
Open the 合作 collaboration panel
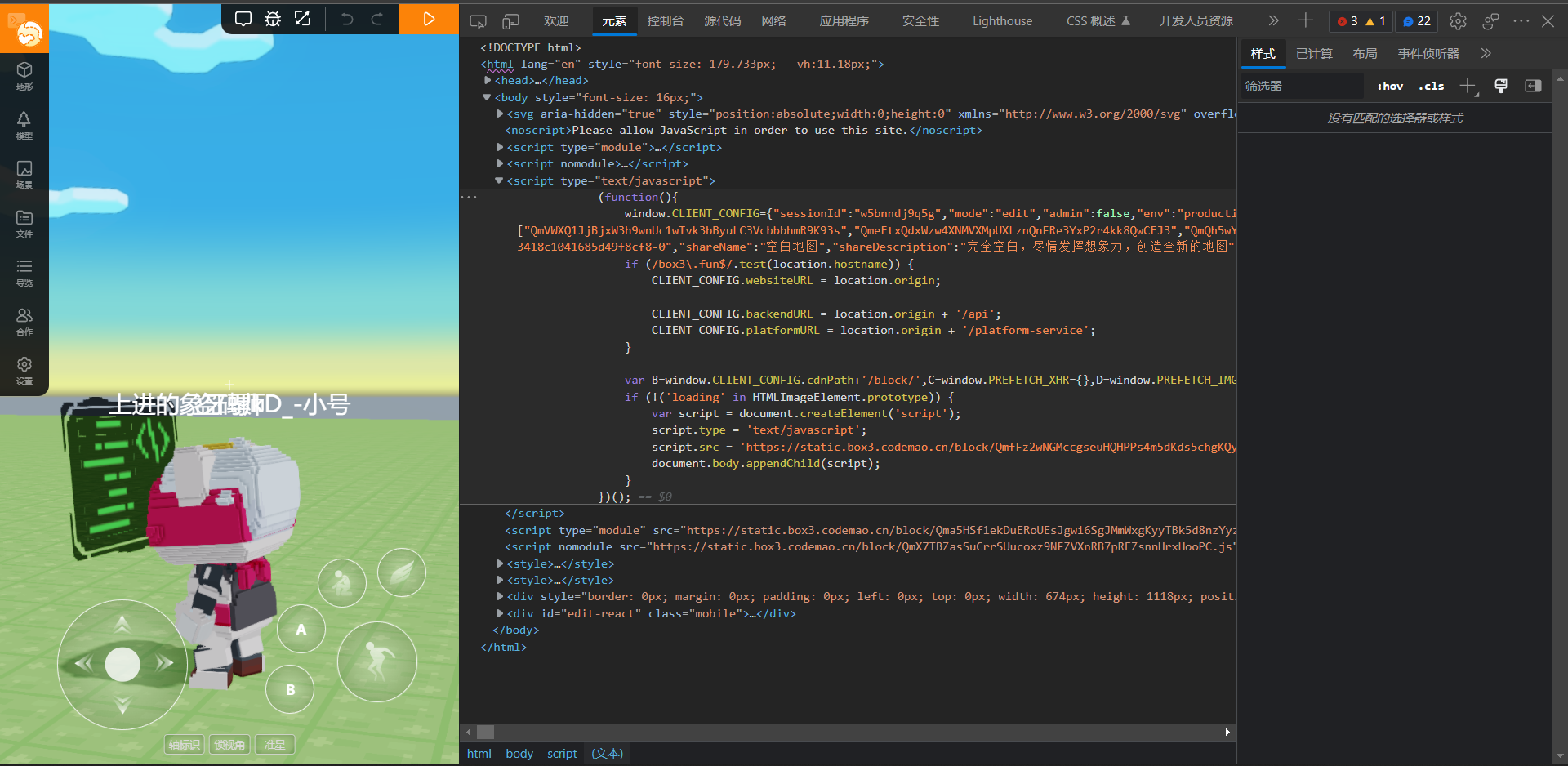pos(24,321)
